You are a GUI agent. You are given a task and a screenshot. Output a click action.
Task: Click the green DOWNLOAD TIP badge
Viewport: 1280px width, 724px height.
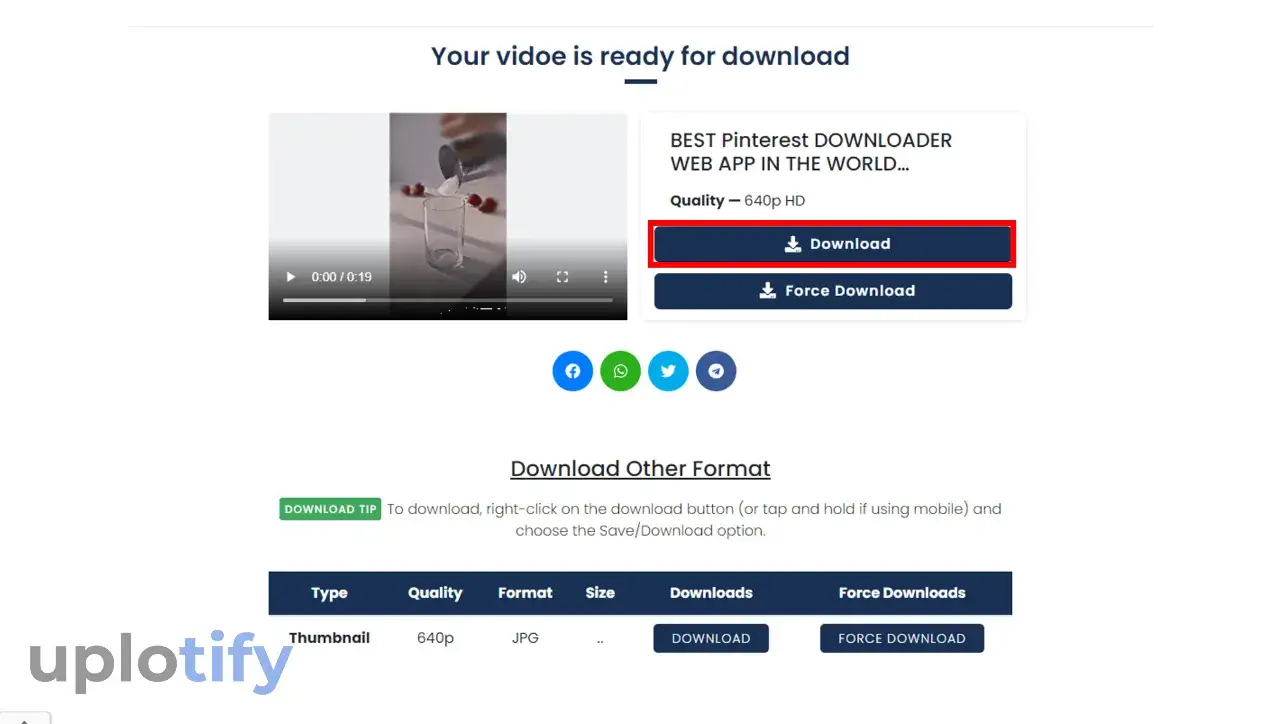pyautogui.click(x=330, y=509)
